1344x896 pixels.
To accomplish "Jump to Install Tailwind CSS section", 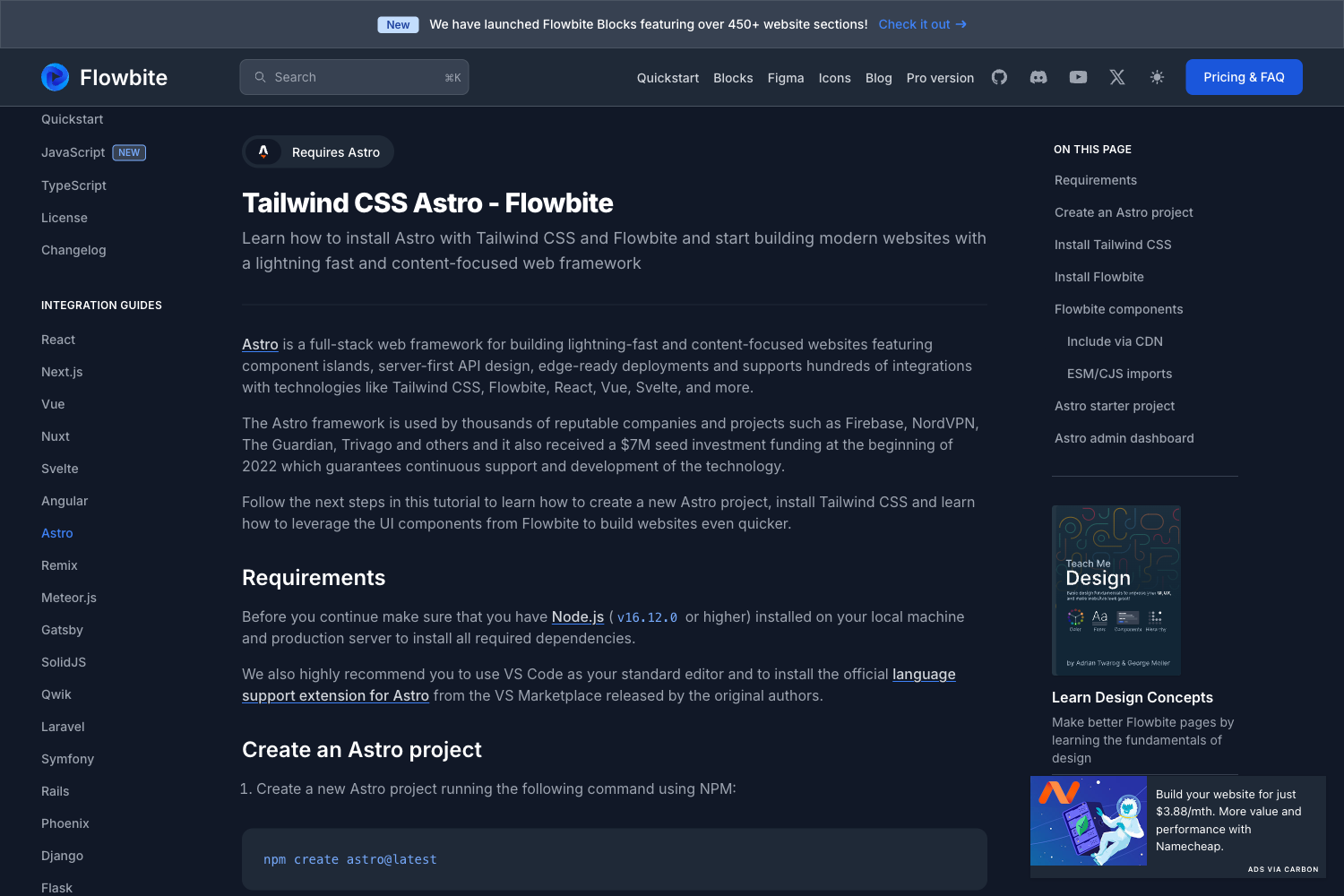I will click(x=1113, y=245).
